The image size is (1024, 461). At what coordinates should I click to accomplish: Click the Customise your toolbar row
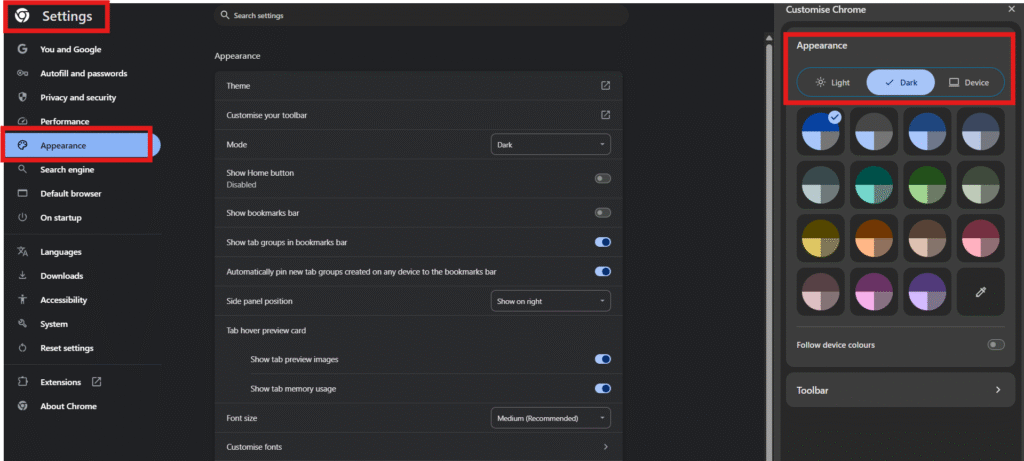tap(419, 115)
